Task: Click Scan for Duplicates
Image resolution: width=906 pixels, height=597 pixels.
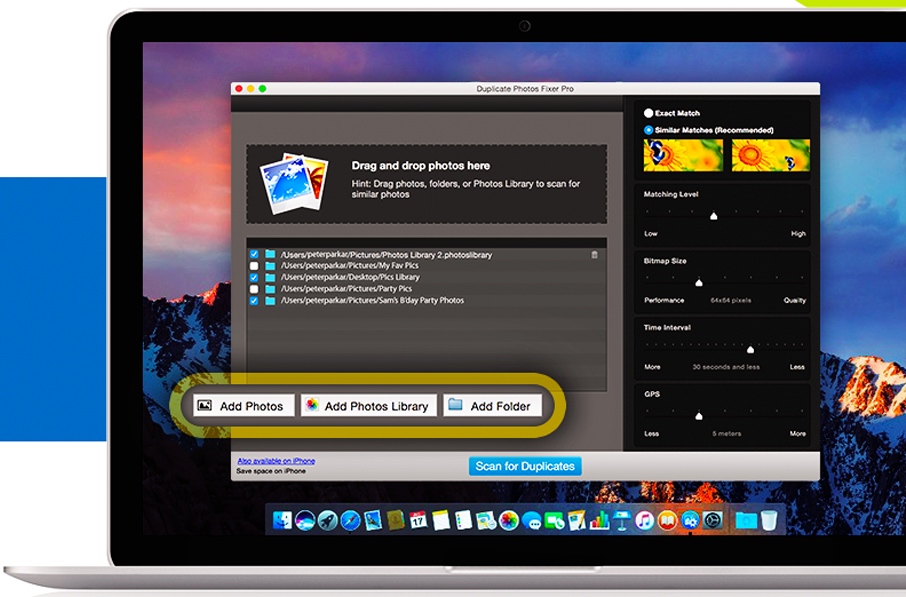Action: (x=526, y=466)
